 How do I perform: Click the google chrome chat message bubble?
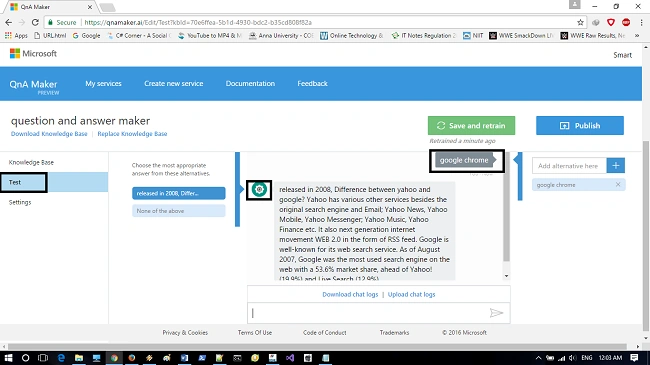pos(464,160)
